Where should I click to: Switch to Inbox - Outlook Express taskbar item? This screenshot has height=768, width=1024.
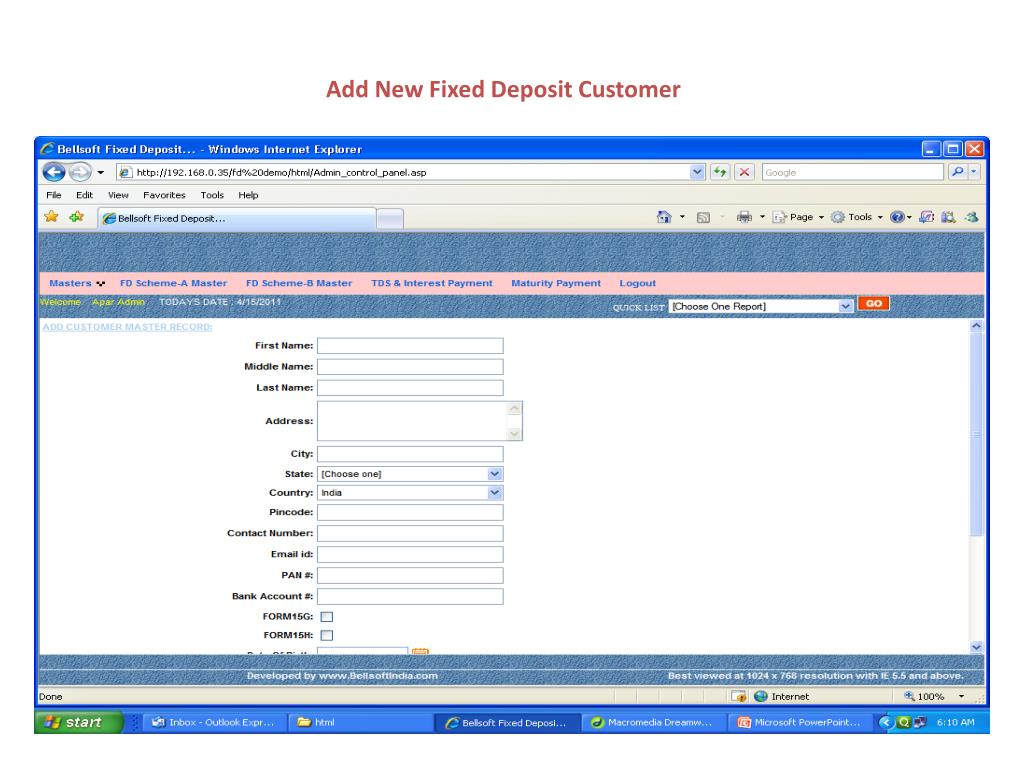(x=213, y=722)
